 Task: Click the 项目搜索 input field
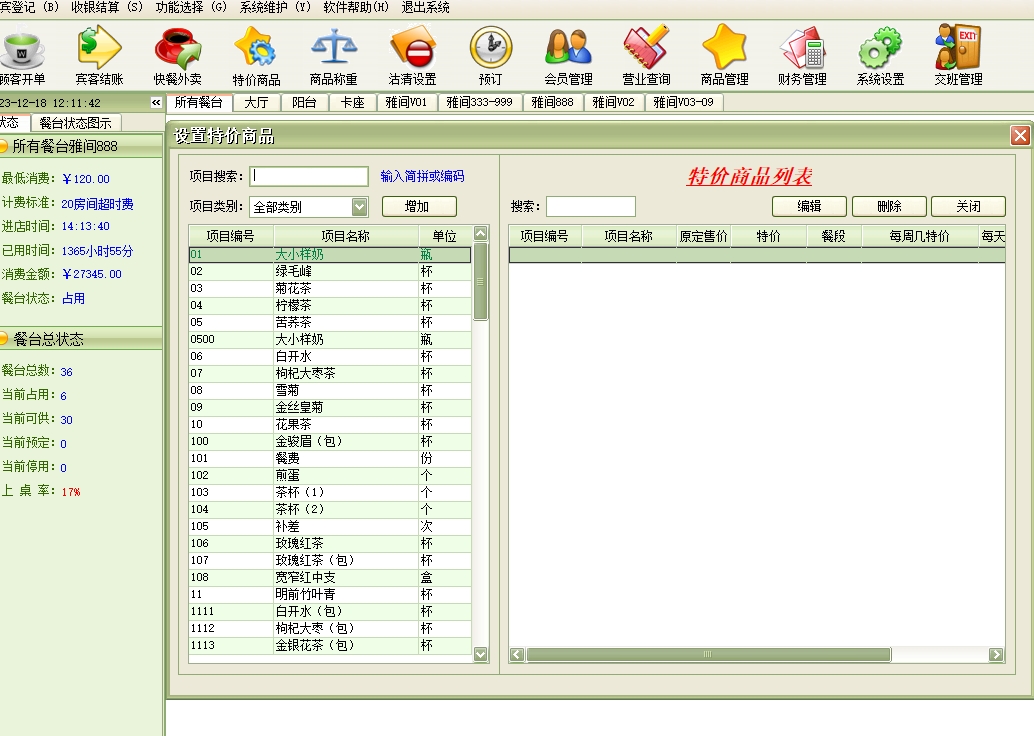[x=309, y=176]
